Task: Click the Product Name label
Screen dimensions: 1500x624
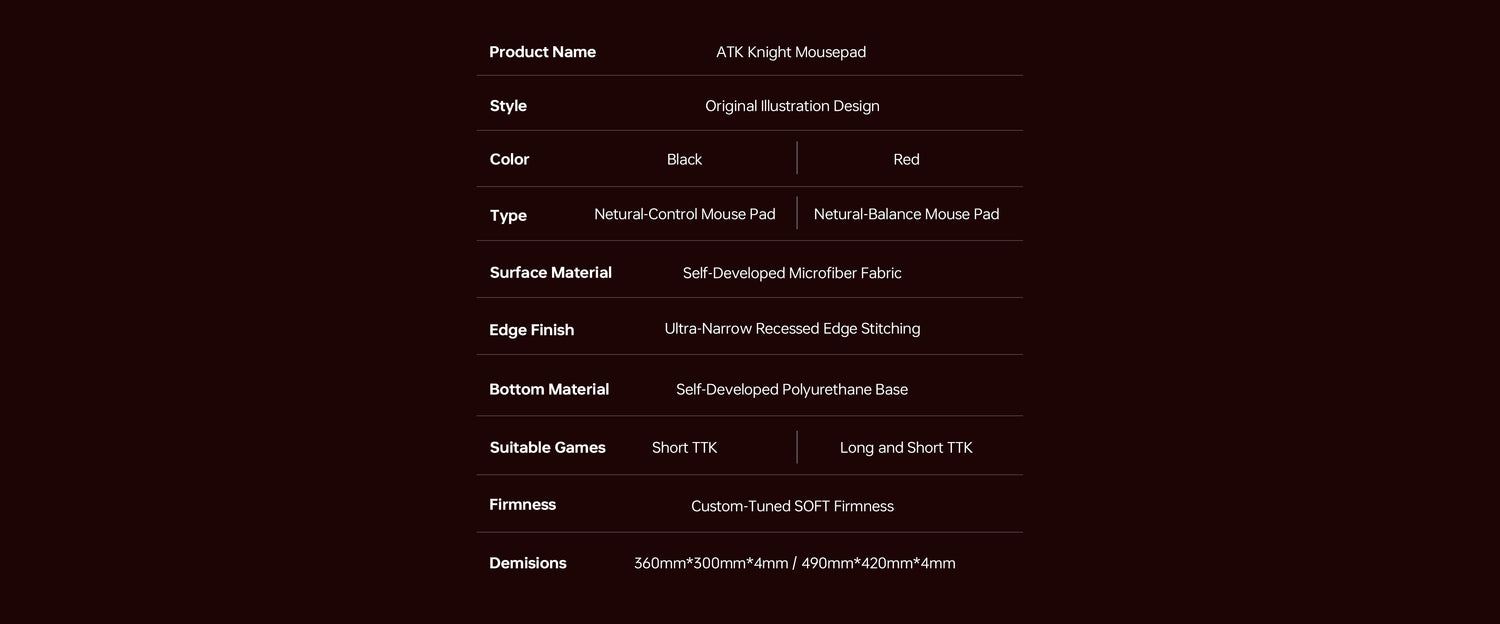Action: (x=542, y=52)
